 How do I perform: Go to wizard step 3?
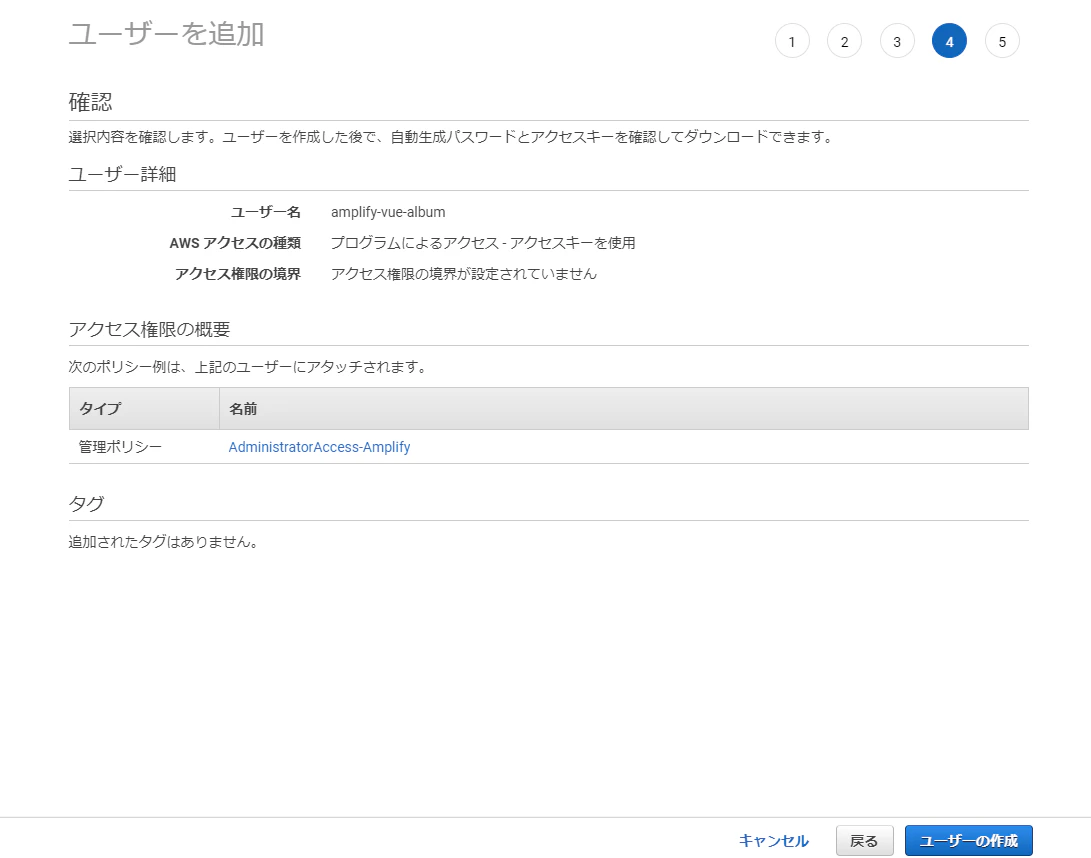pos(897,41)
